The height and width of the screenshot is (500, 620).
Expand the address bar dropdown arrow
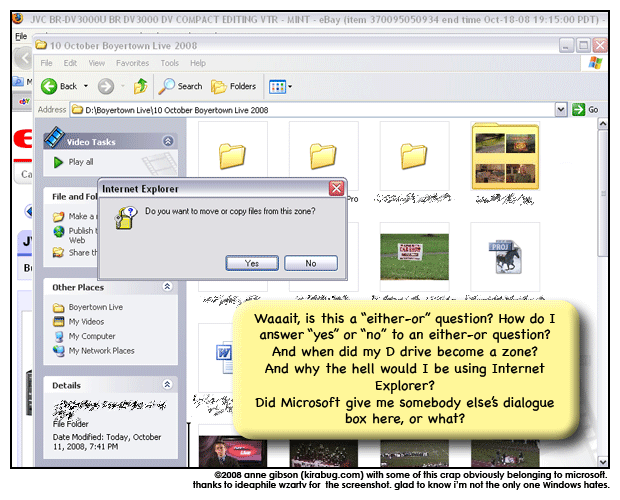point(561,109)
